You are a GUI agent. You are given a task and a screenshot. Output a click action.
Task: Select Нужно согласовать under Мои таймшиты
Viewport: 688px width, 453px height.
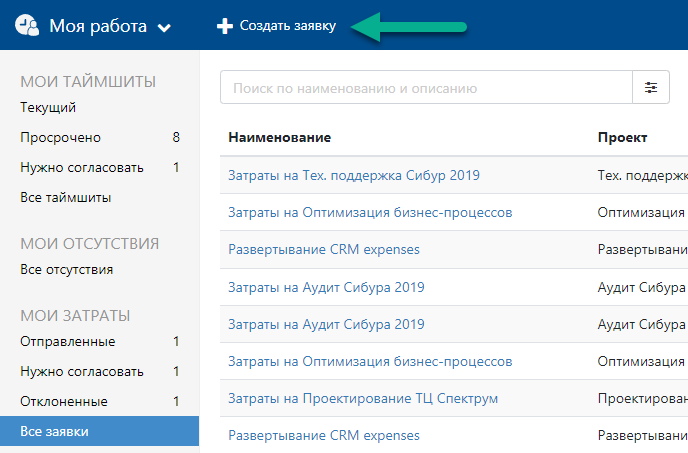pyautogui.click(x=100, y=167)
